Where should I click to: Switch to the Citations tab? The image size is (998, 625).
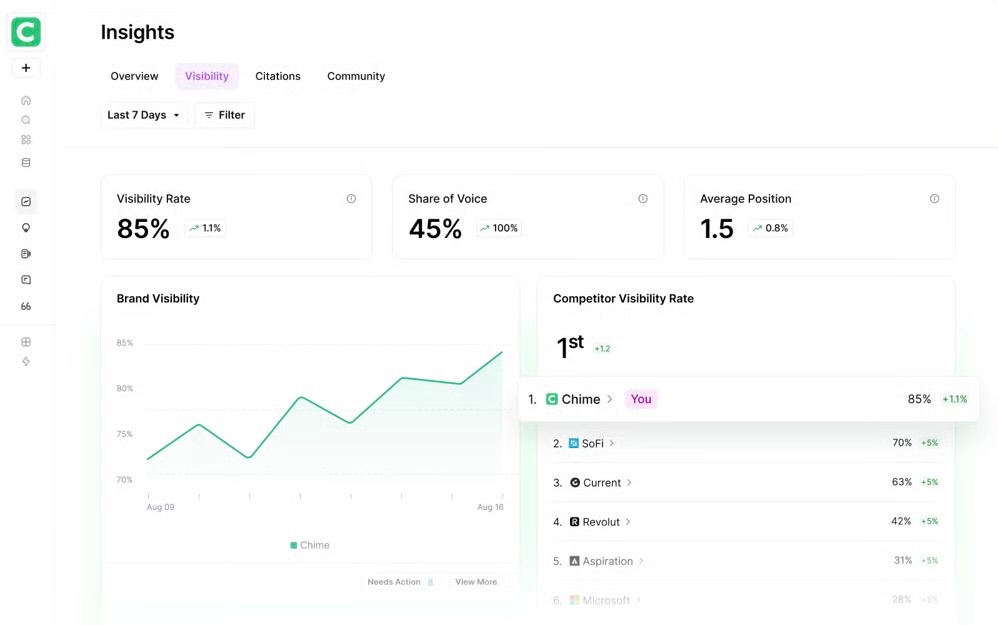point(278,76)
